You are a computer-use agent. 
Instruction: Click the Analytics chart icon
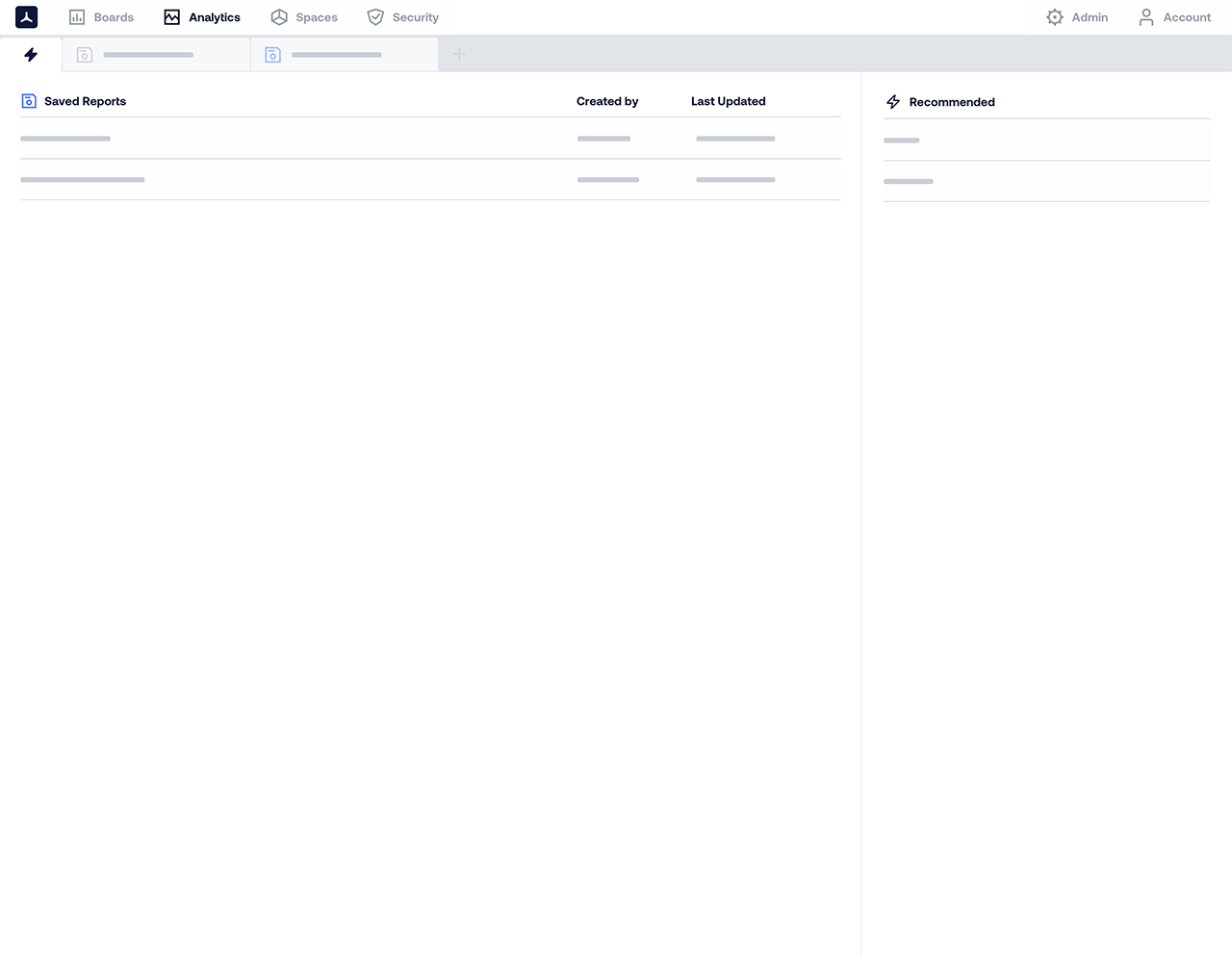pyautogui.click(x=172, y=17)
